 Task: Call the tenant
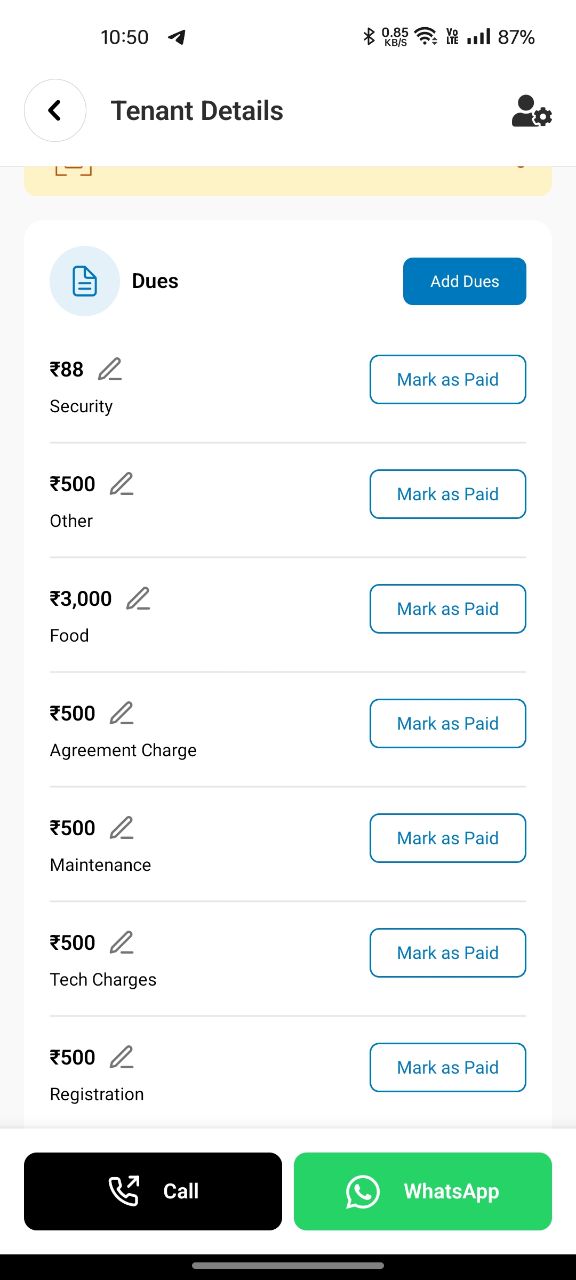click(153, 1191)
